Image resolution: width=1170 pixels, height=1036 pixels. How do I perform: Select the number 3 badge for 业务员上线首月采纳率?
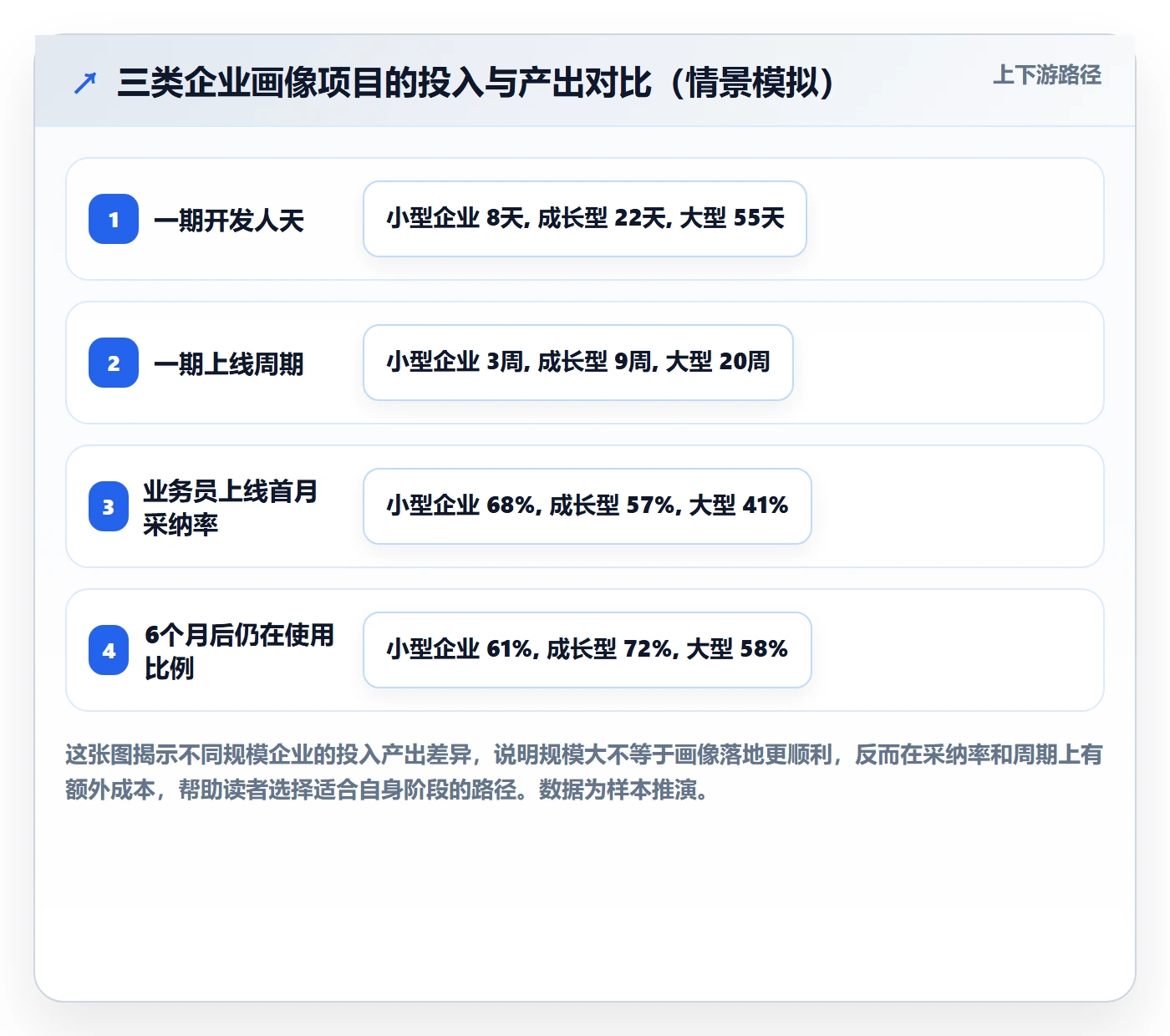pyautogui.click(x=109, y=506)
